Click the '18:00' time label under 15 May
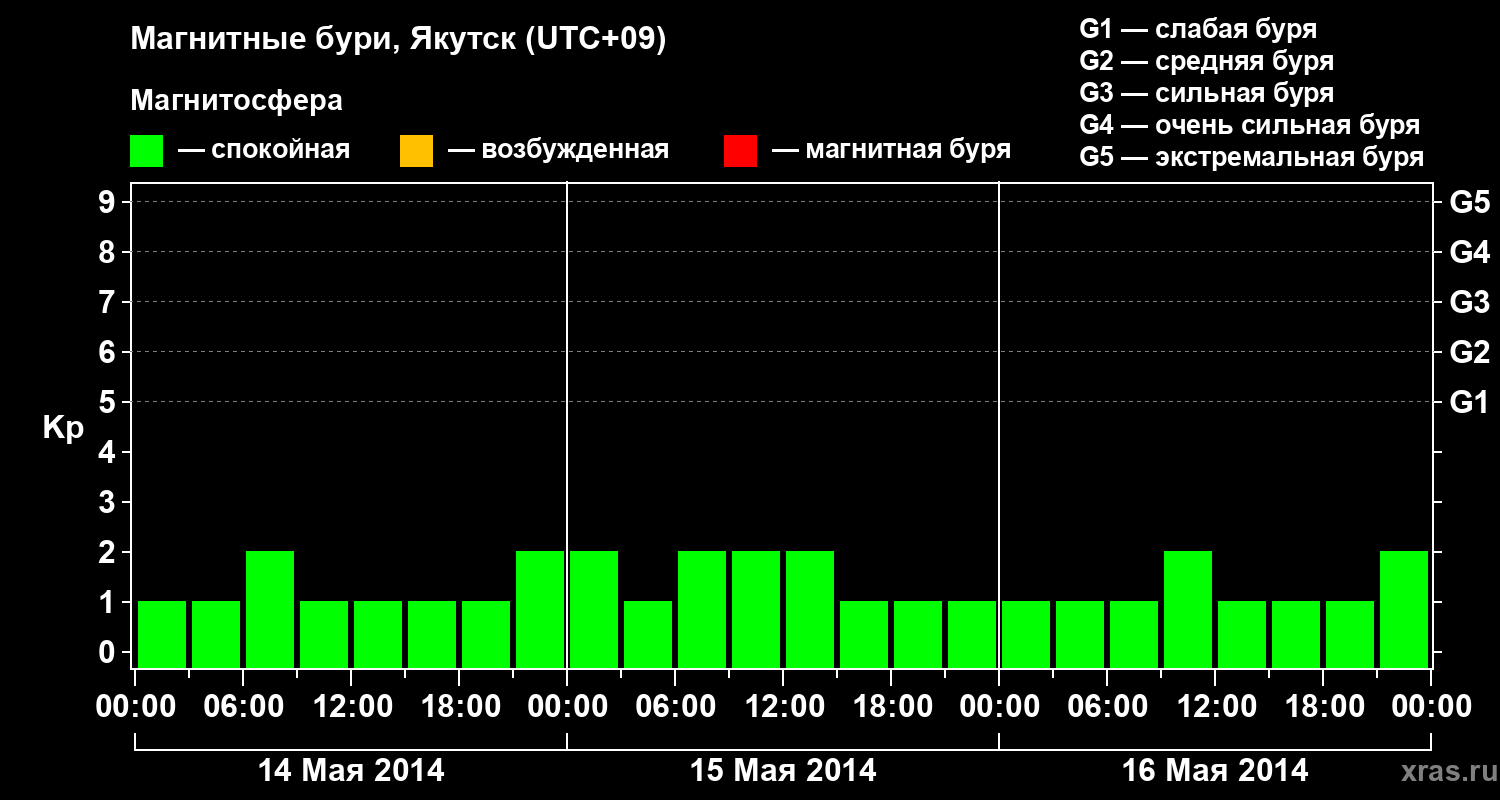Screen dimensions: 1500x800 tap(893, 707)
